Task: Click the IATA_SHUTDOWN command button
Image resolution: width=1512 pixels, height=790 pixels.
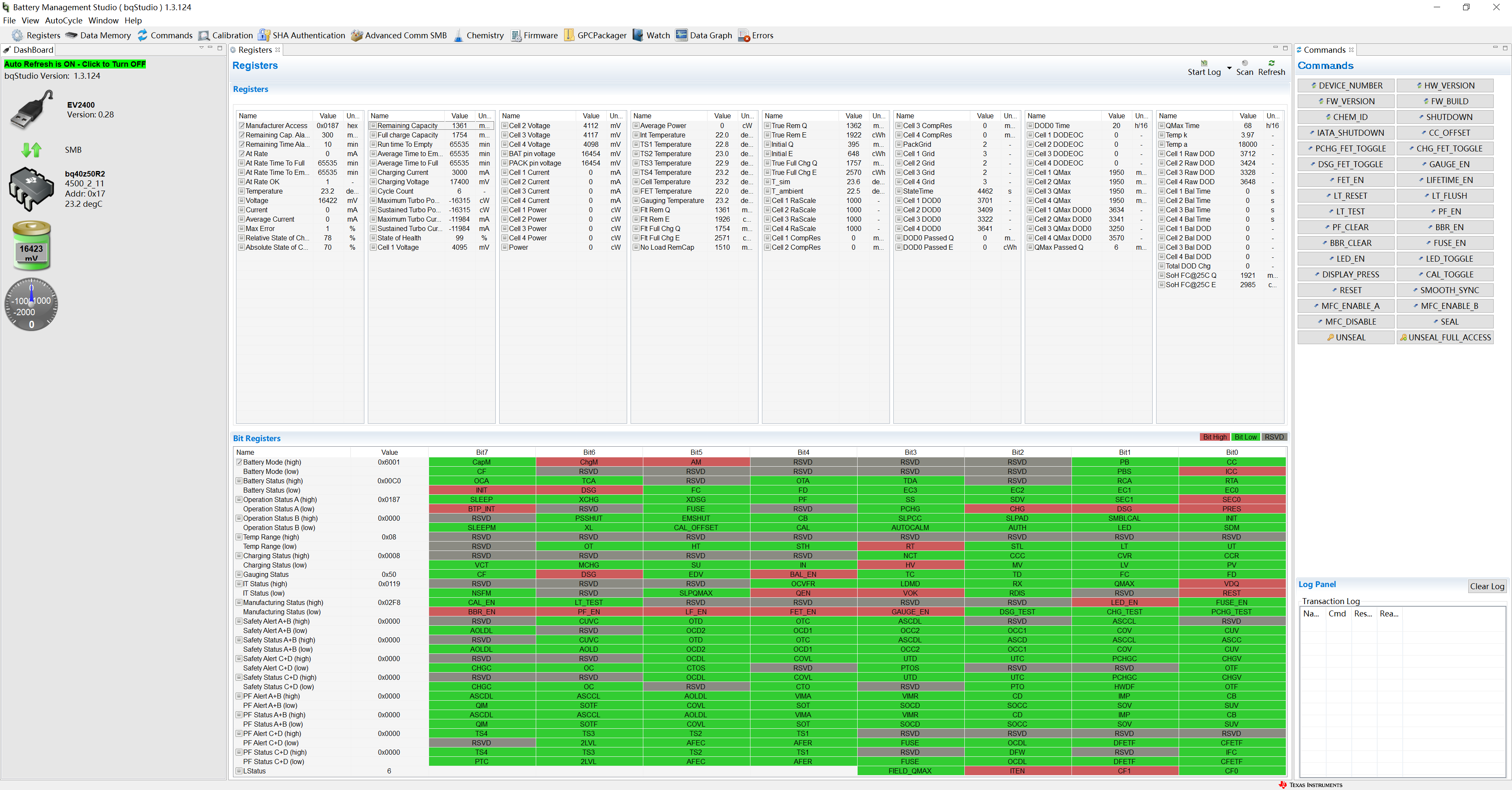Action: click(x=1346, y=133)
